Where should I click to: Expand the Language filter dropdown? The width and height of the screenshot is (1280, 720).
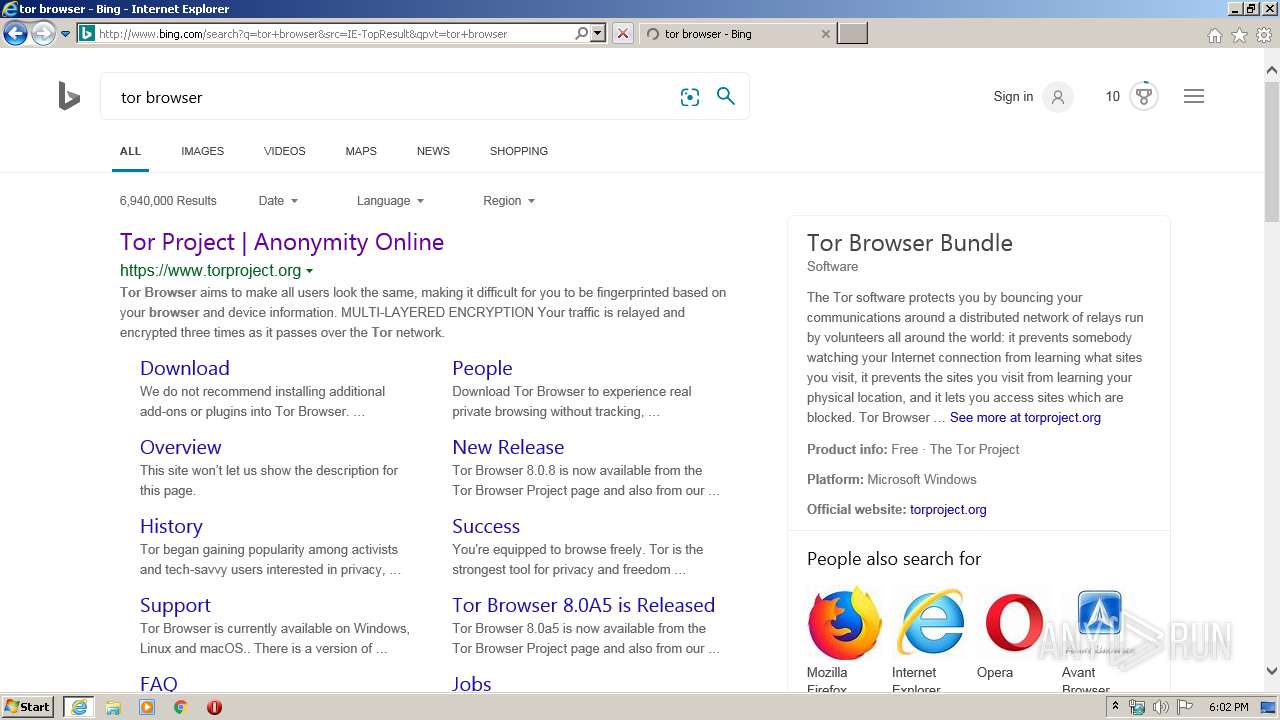(x=390, y=201)
